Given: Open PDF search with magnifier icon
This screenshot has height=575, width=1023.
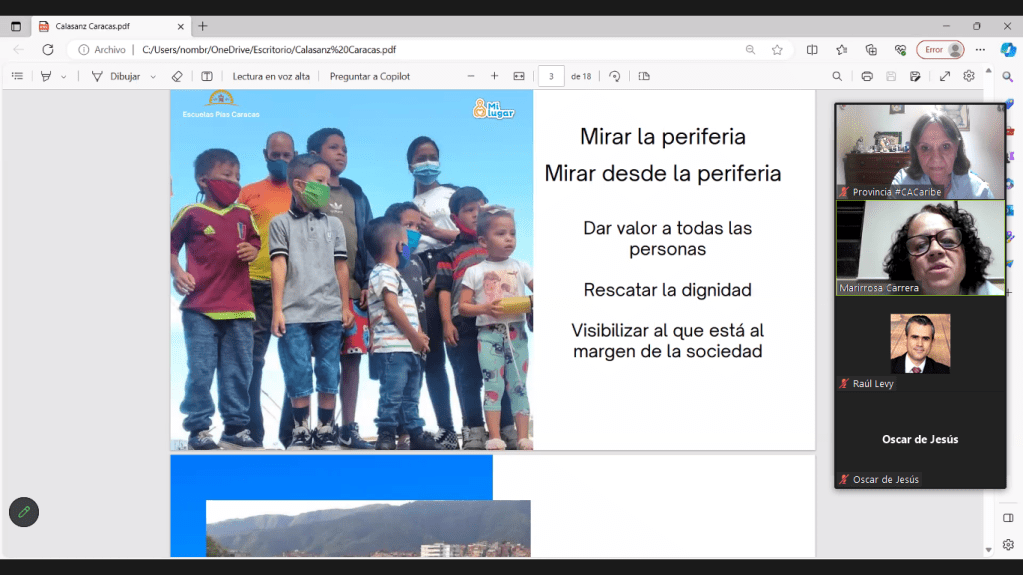Looking at the screenshot, I should [x=838, y=76].
